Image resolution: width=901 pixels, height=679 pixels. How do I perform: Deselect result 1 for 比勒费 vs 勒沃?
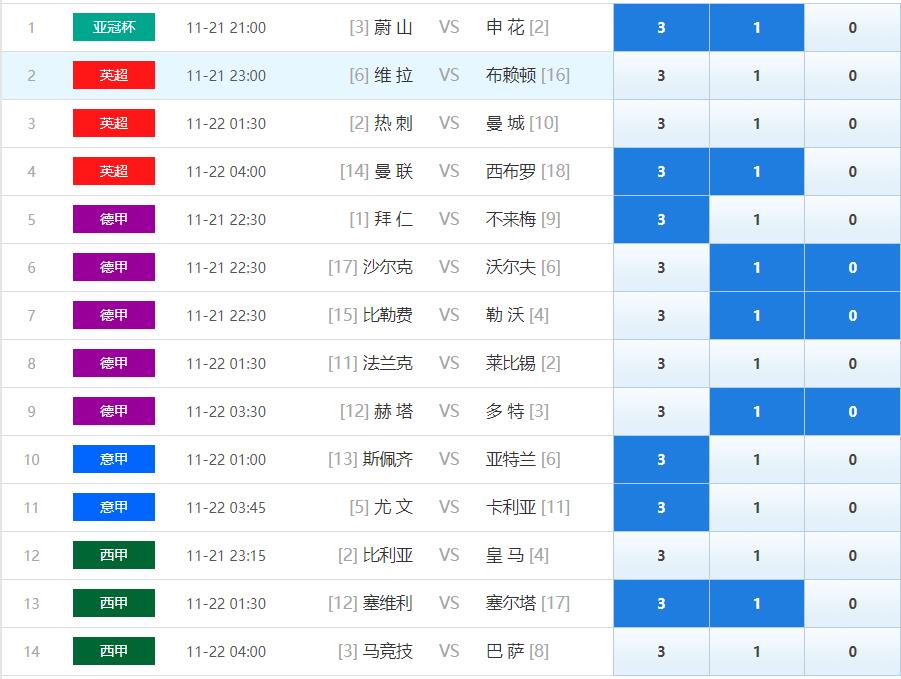[x=756, y=315]
